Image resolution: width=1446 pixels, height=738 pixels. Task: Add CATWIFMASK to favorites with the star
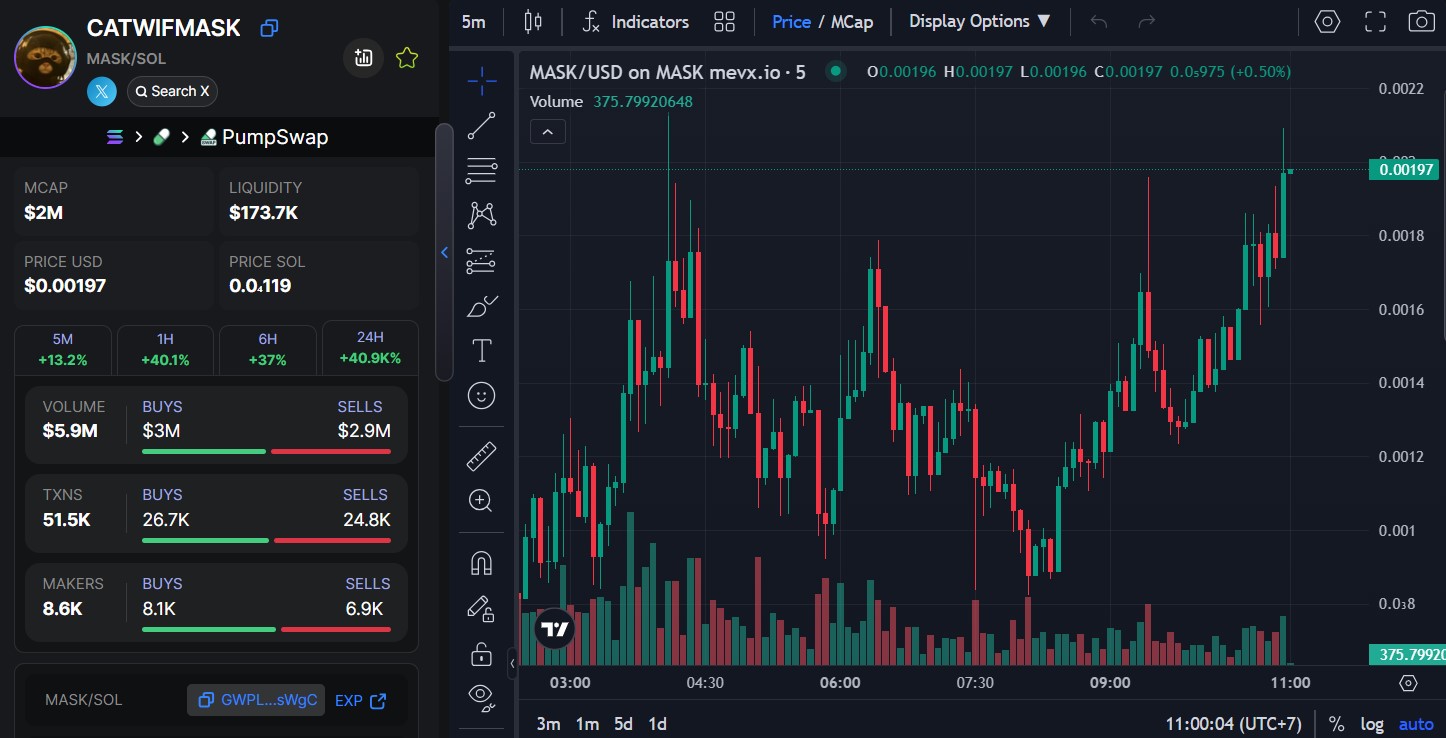[406, 58]
